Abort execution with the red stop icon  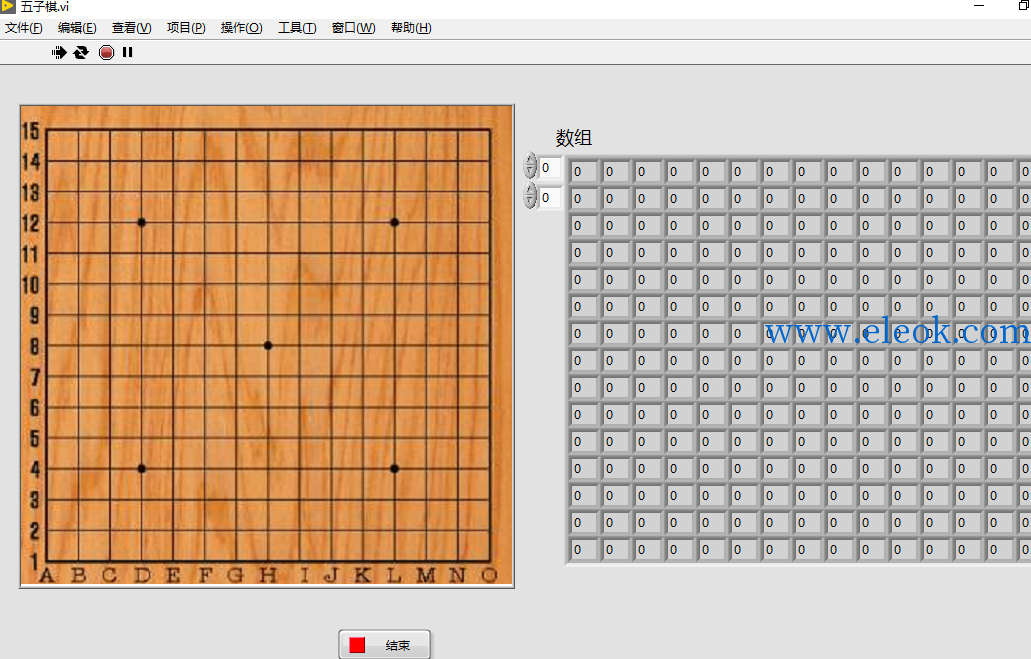106,53
